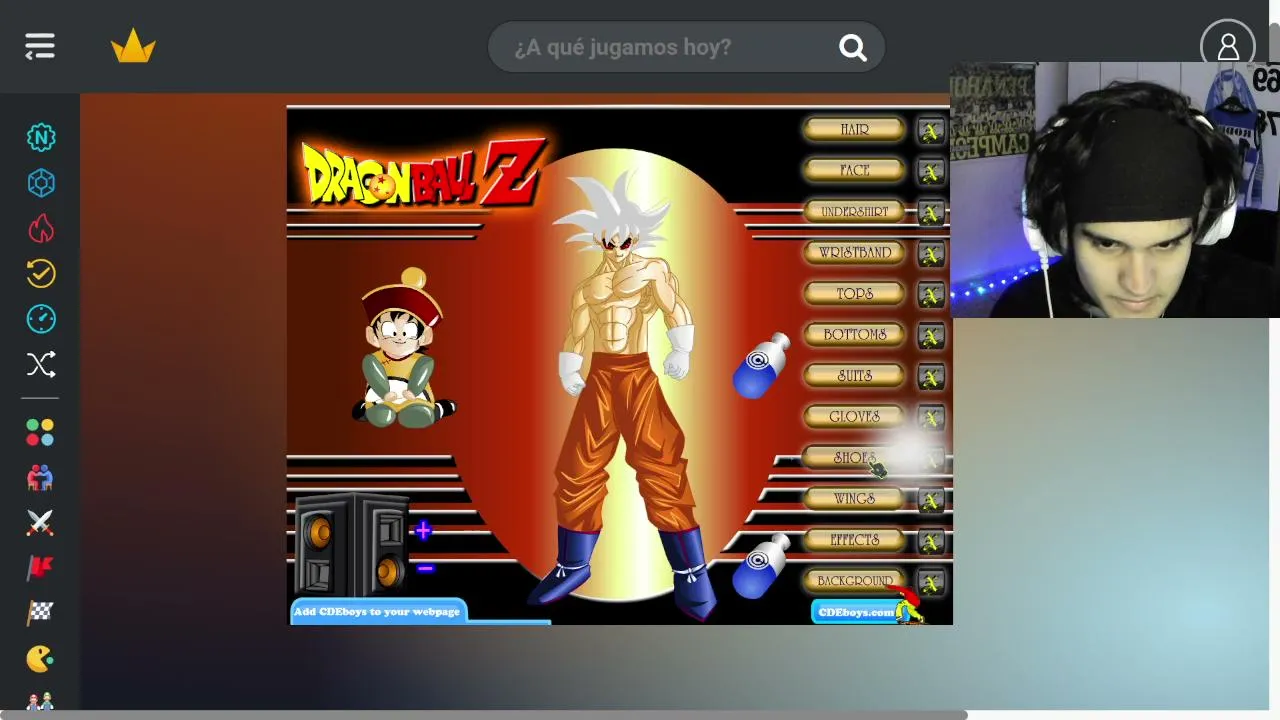Viewport: 1280px width, 720px height.
Task: Click the yellow checkmark clock sidebar icon
Action: [x=41, y=274]
